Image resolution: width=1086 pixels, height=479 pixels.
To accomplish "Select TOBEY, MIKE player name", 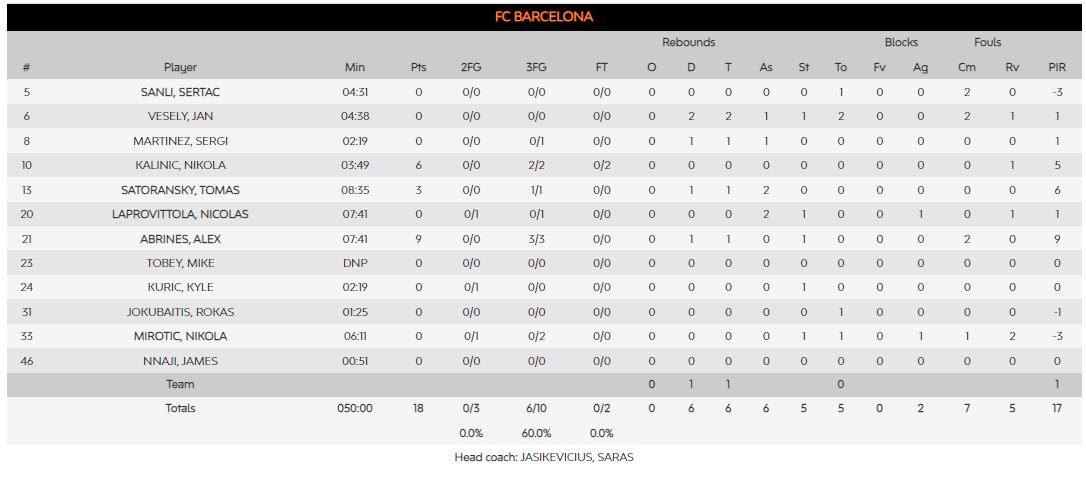I will click(x=180, y=263).
